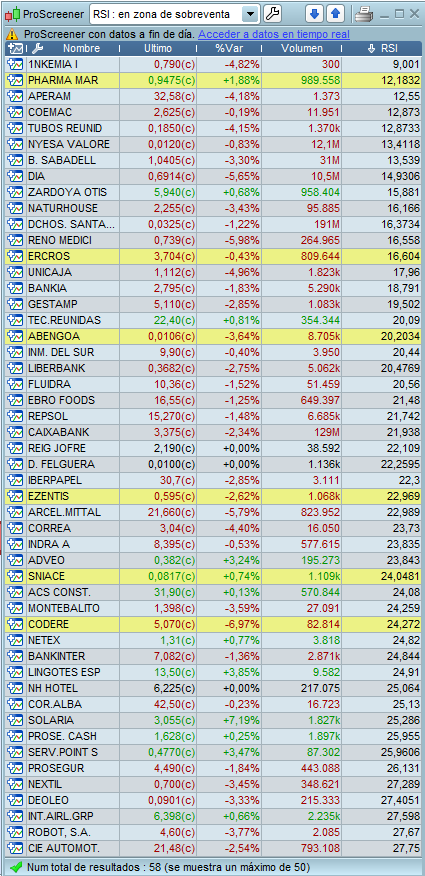
Task: Open chart icon for CAIXABANK
Action: pos(15,432)
